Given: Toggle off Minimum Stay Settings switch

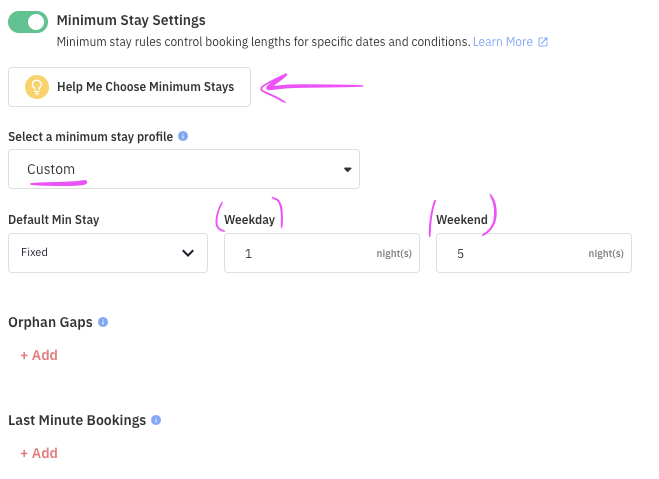Looking at the screenshot, I should (28, 22).
